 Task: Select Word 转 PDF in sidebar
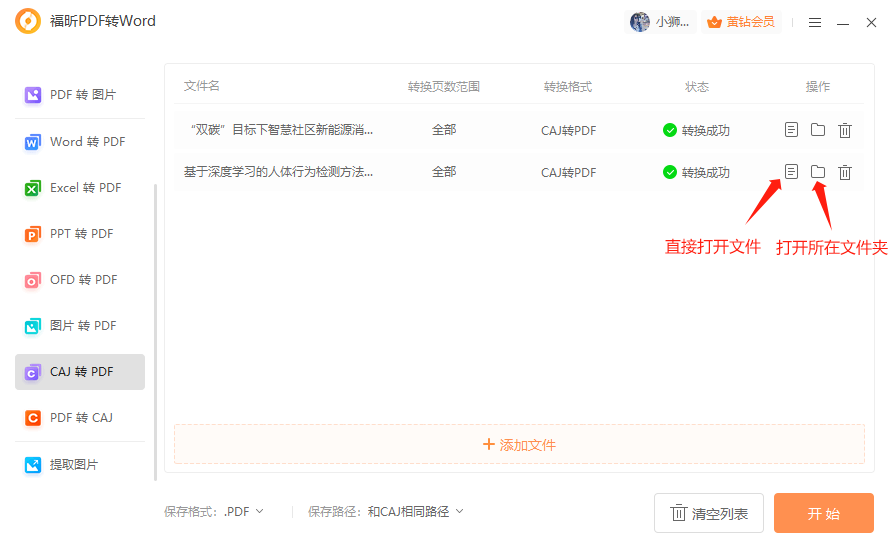point(80,142)
